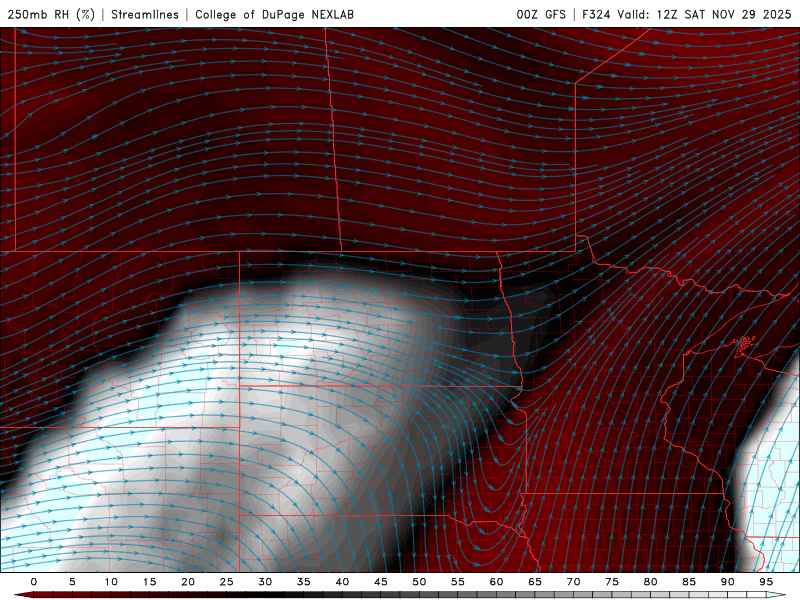Click the colorbar label '60'
800x600 pixels.
coord(496,582)
